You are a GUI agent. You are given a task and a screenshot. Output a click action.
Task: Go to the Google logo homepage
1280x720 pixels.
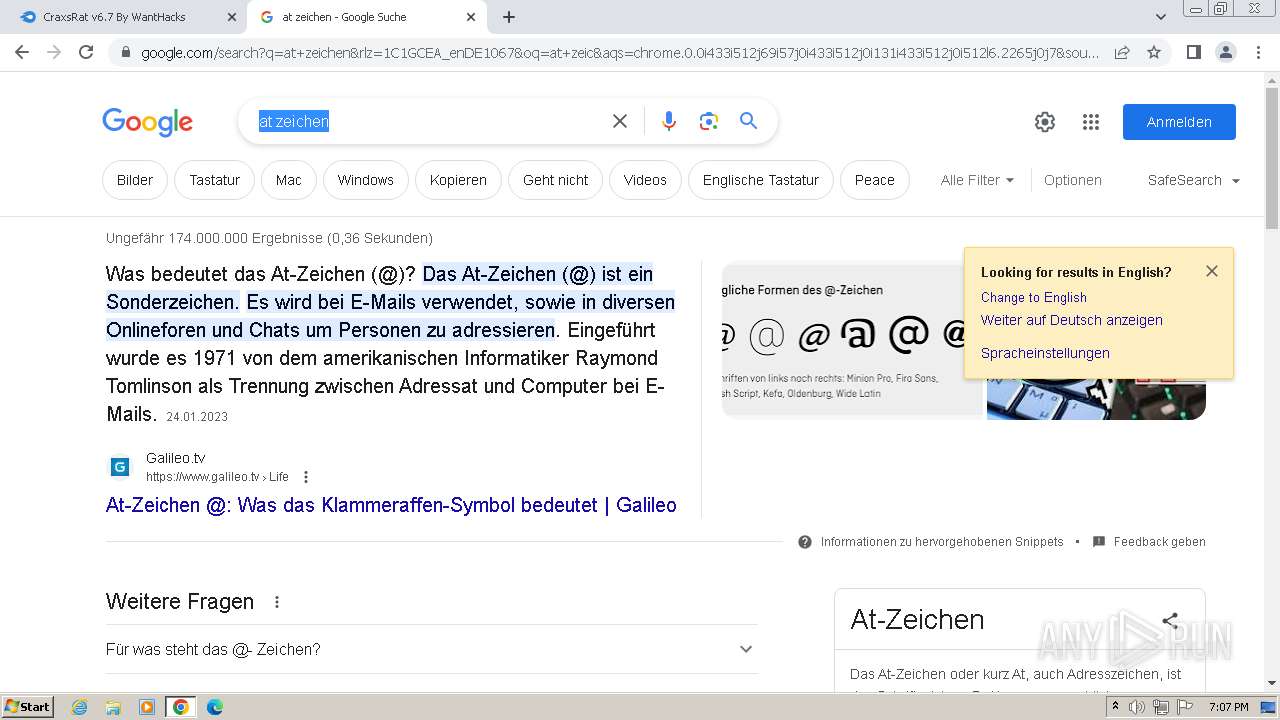click(147, 122)
